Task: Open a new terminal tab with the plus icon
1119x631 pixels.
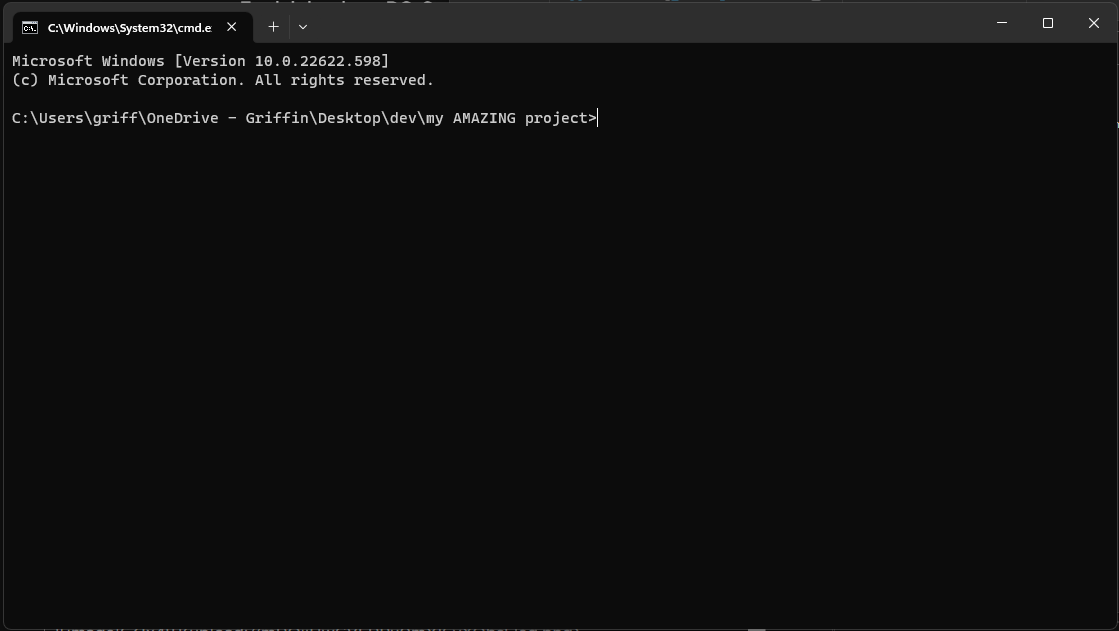Action: [273, 26]
